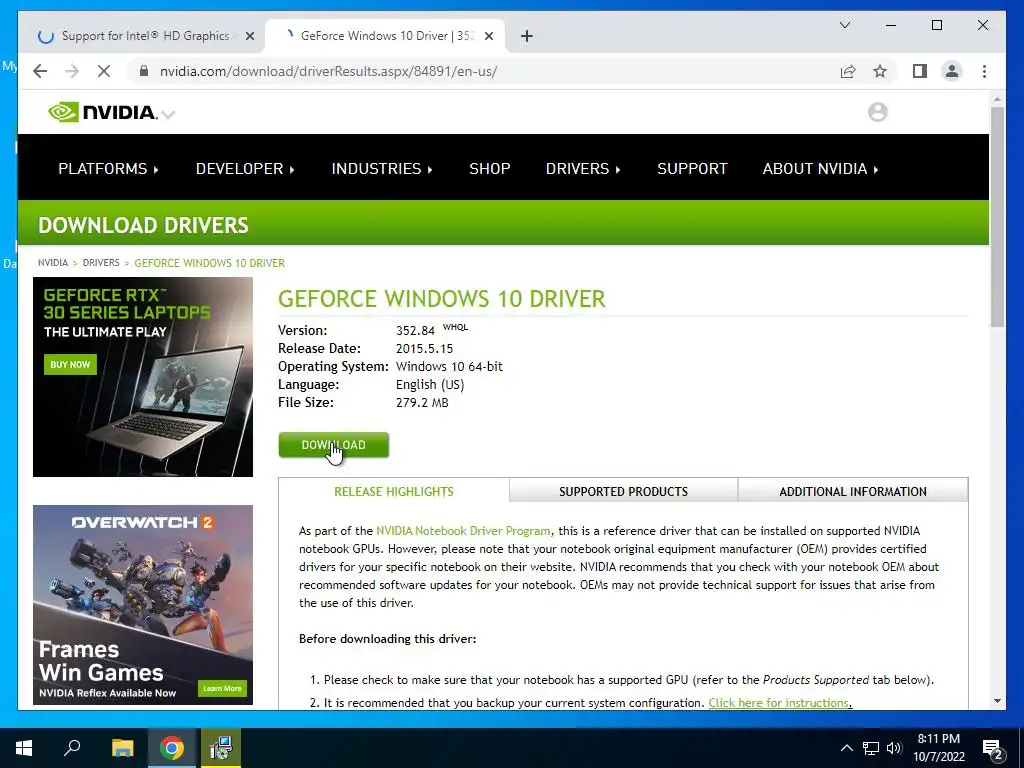Bookmark this page with star icon
The height and width of the screenshot is (768, 1024).
pyautogui.click(x=880, y=71)
